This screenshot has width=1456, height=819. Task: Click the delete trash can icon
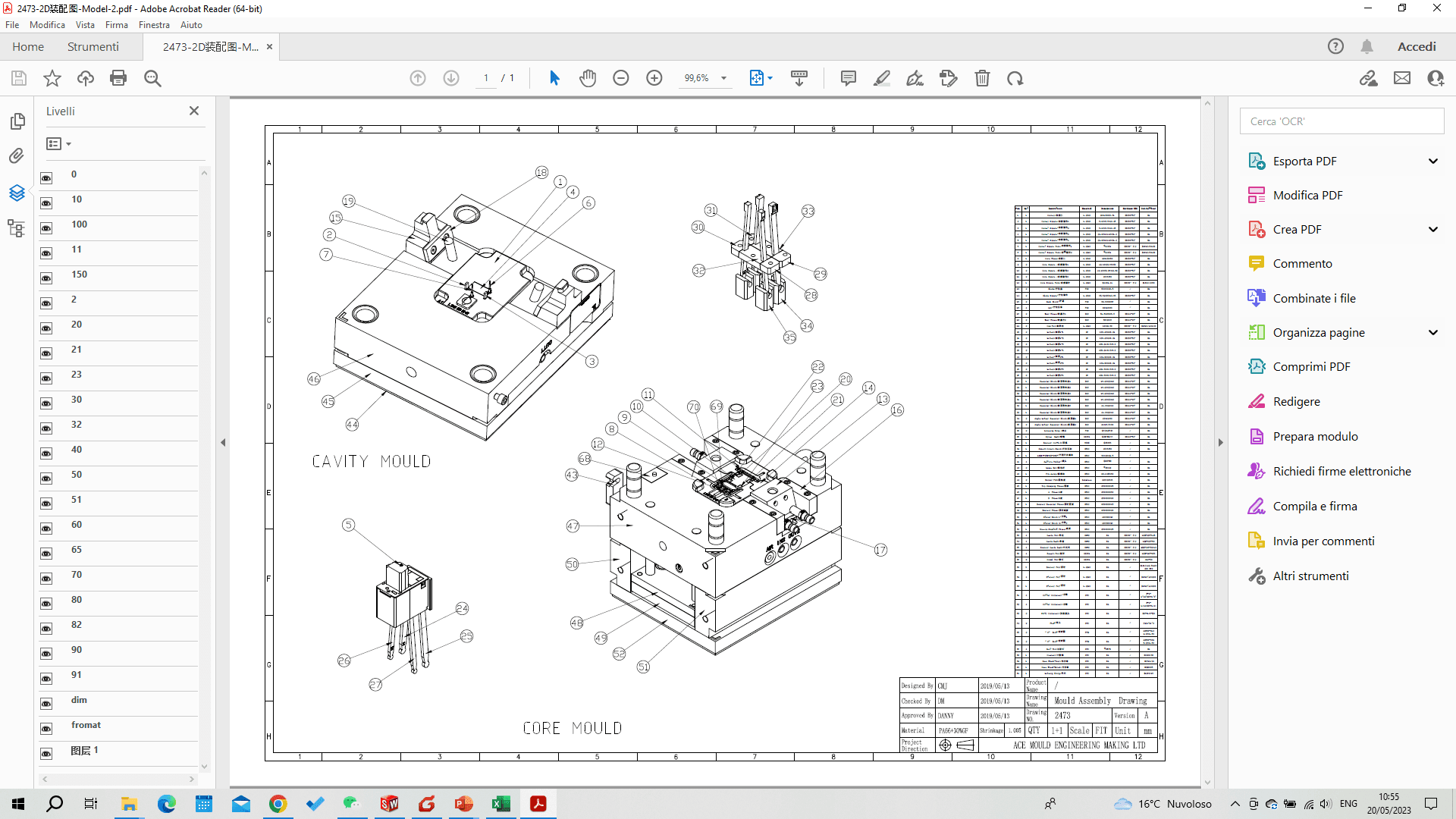982,78
